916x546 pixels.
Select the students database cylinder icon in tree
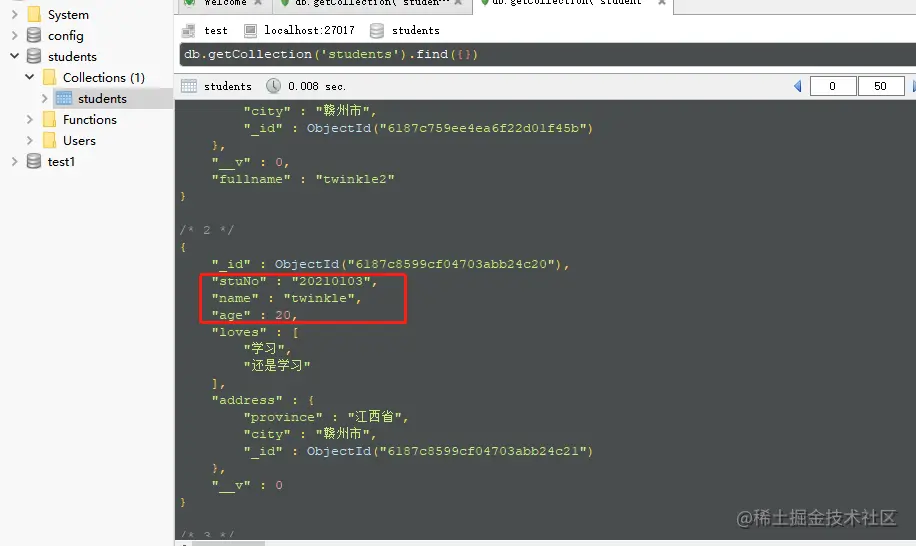coord(34,56)
